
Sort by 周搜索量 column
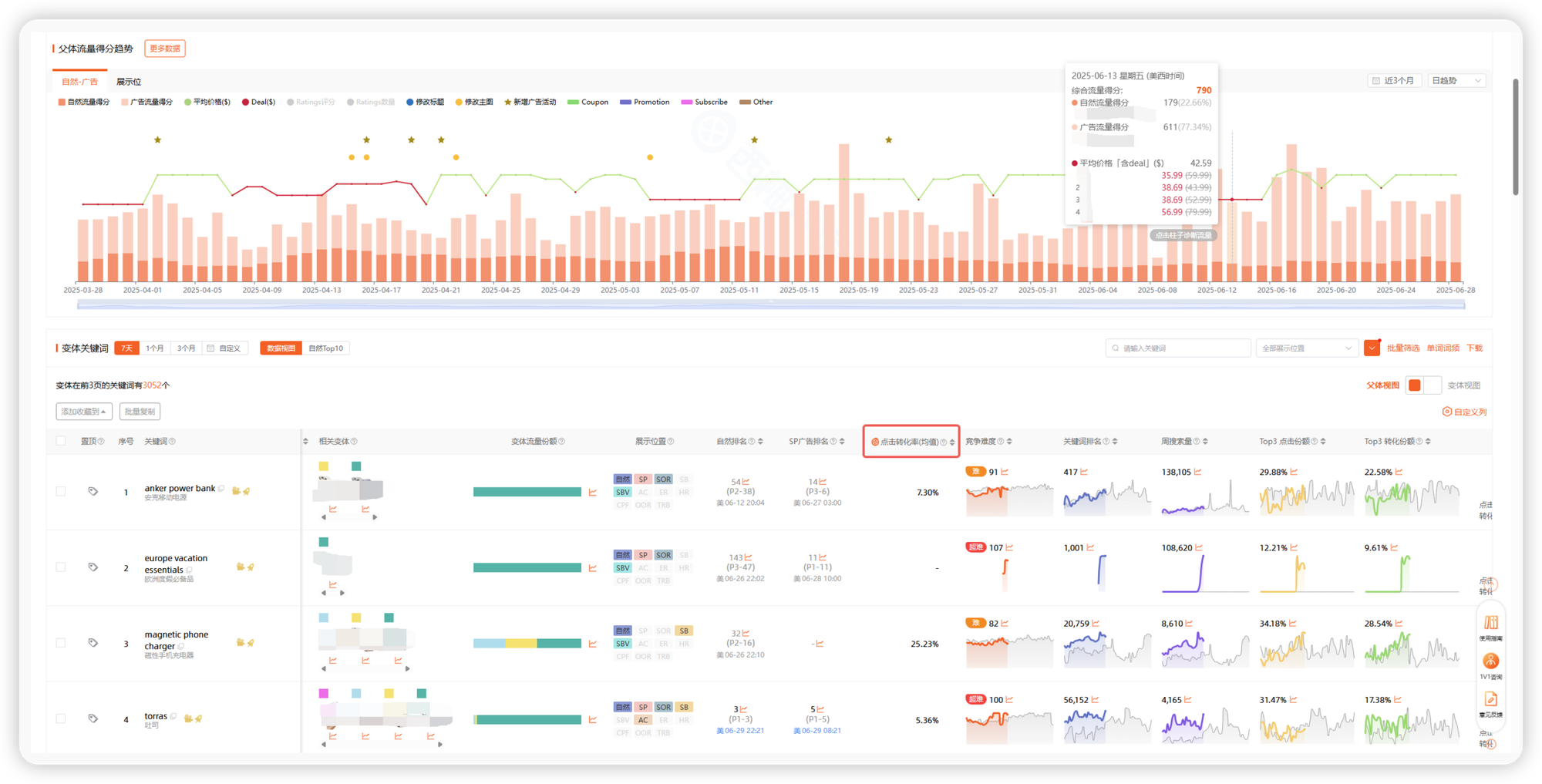tap(1205, 442)
